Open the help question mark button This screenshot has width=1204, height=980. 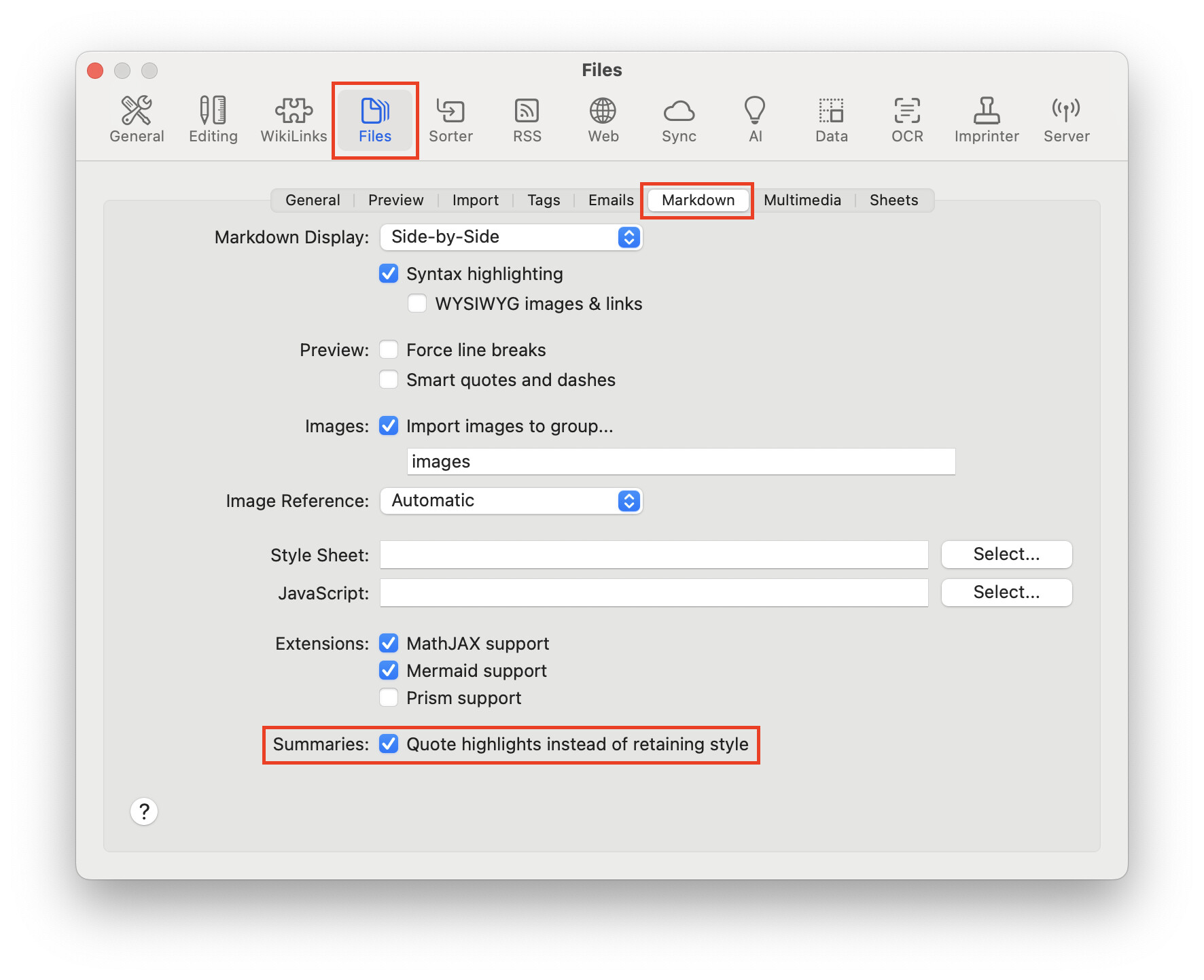tap(143, 811)
